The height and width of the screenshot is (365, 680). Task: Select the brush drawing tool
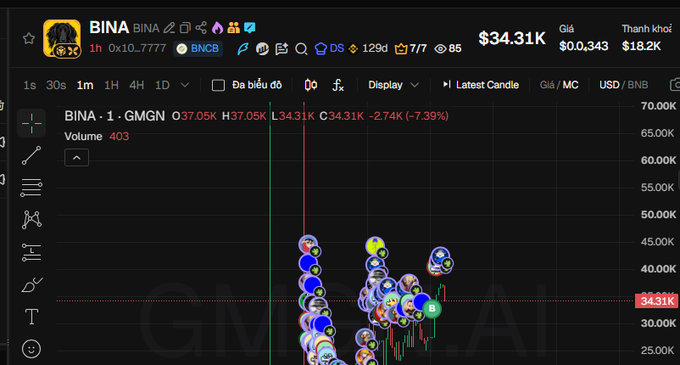point(32,285)
